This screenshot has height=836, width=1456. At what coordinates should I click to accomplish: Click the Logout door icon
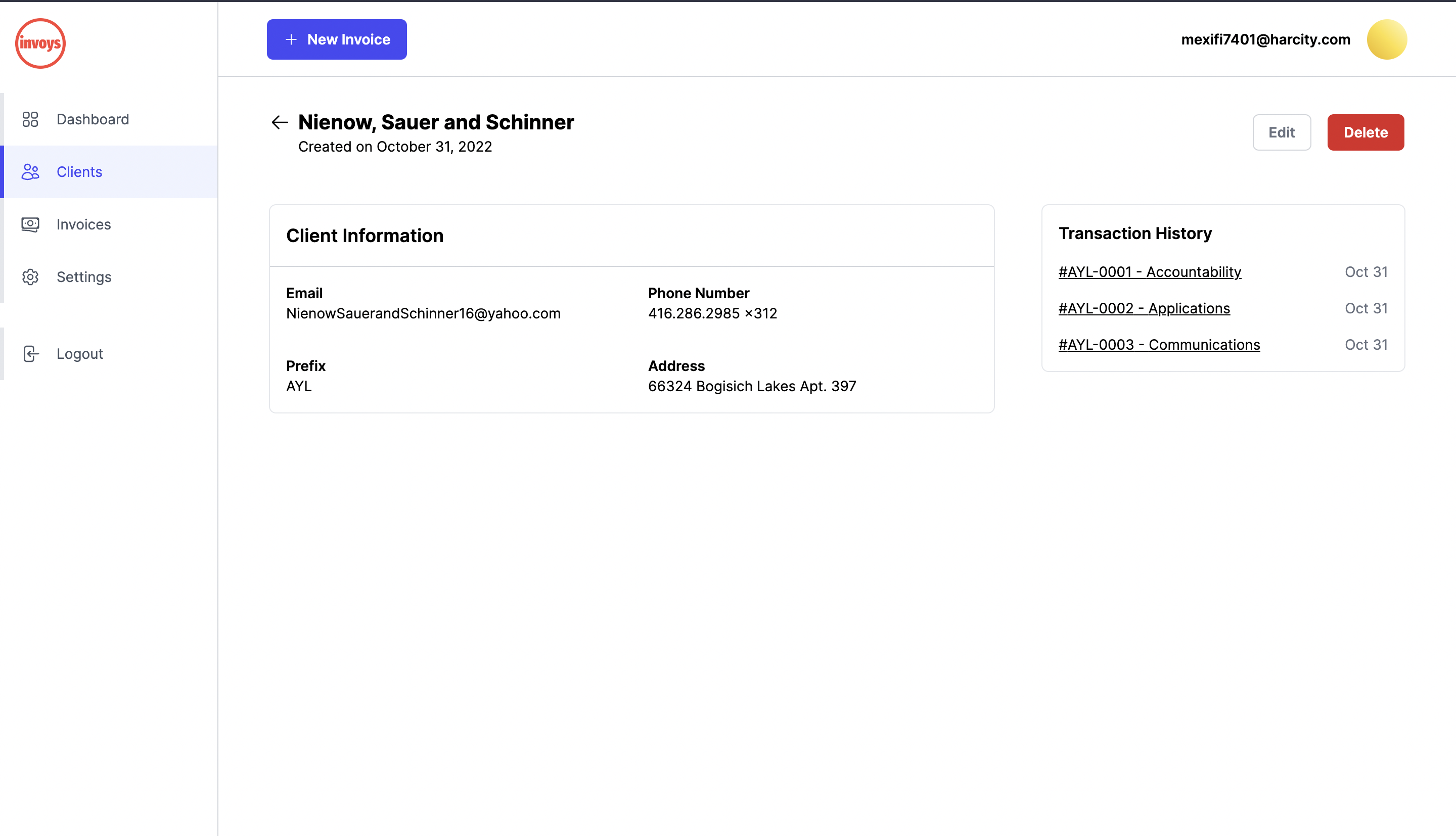coord(30,354)
